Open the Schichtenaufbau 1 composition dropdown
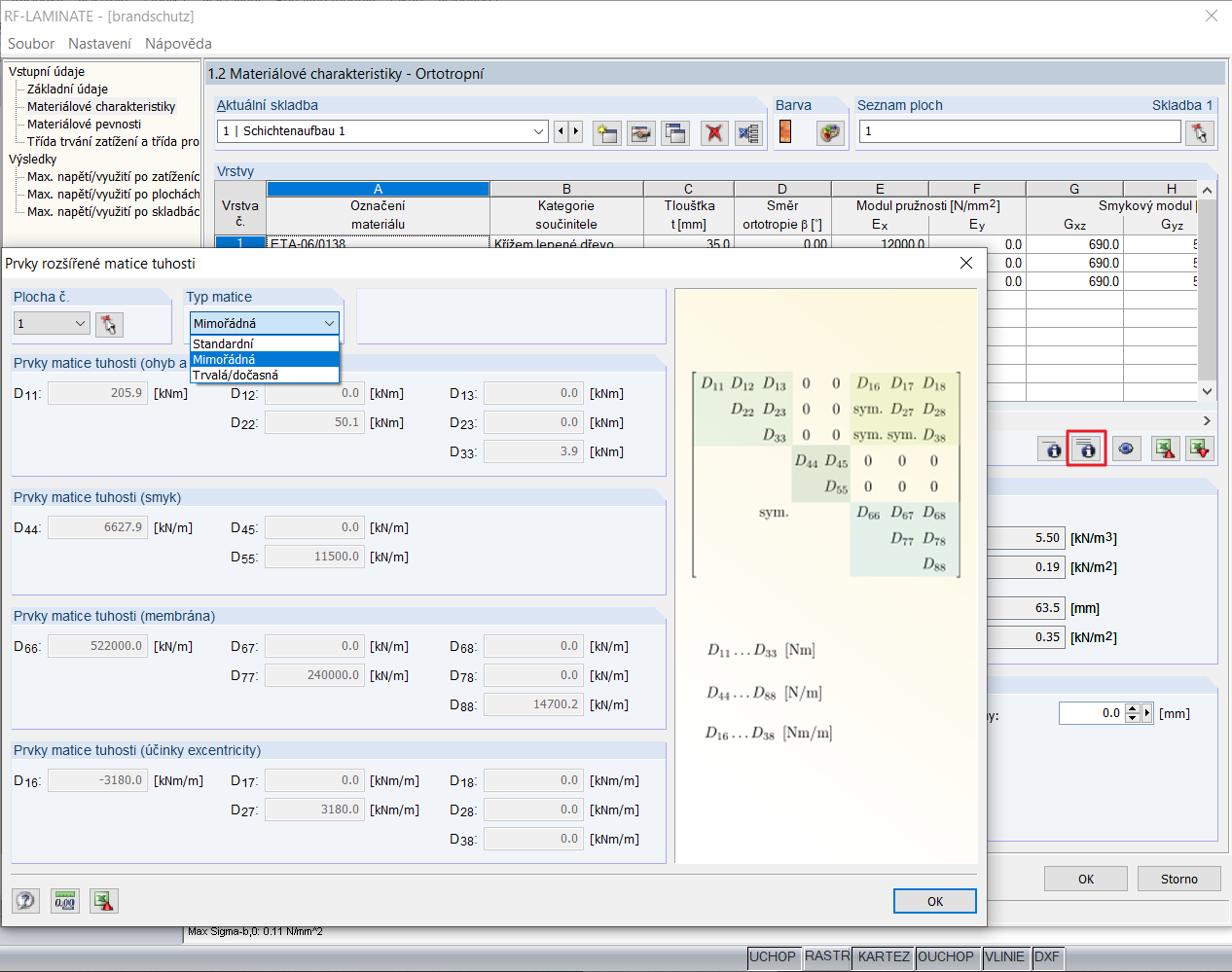Screen dimensions: 1232x972 pos(539,131)
